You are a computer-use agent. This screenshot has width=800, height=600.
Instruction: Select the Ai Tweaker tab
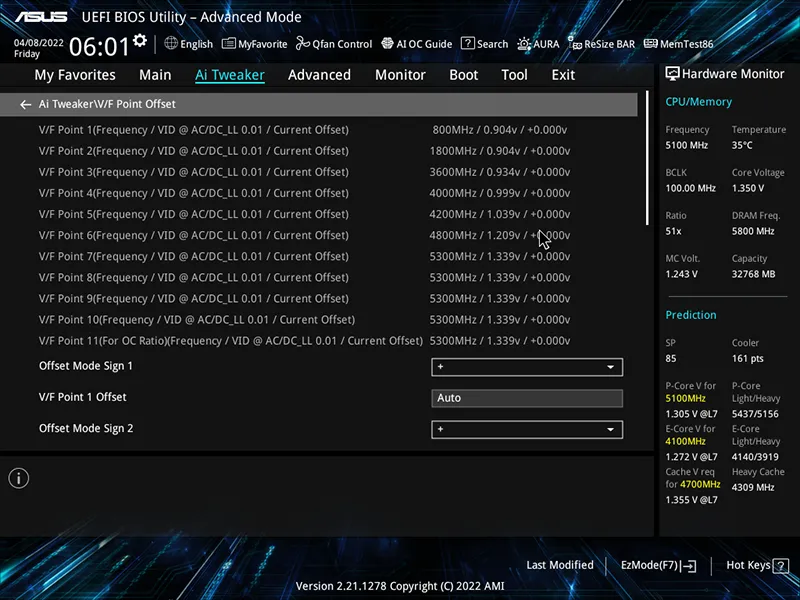click(x=230, y=75)
